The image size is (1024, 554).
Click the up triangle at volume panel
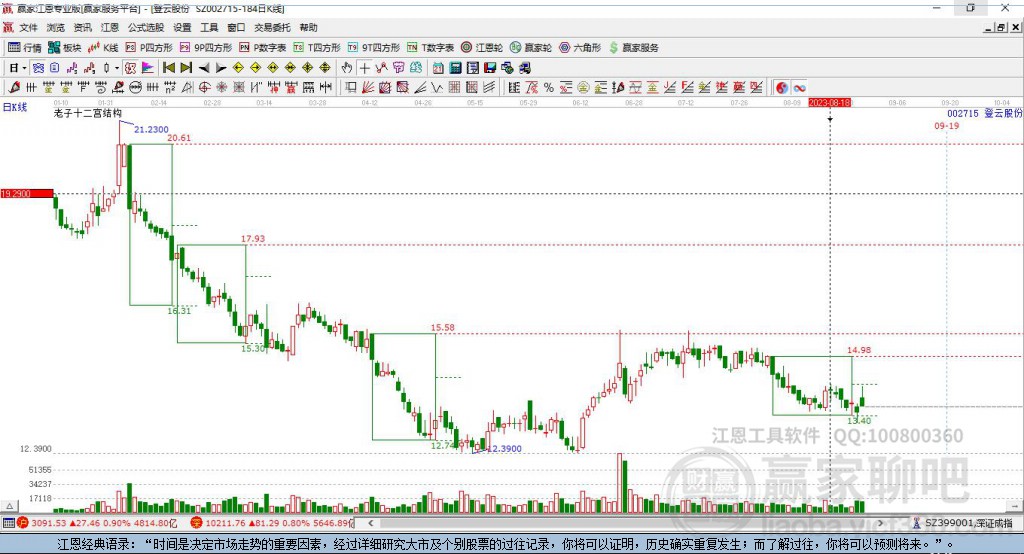click(9, 506)
